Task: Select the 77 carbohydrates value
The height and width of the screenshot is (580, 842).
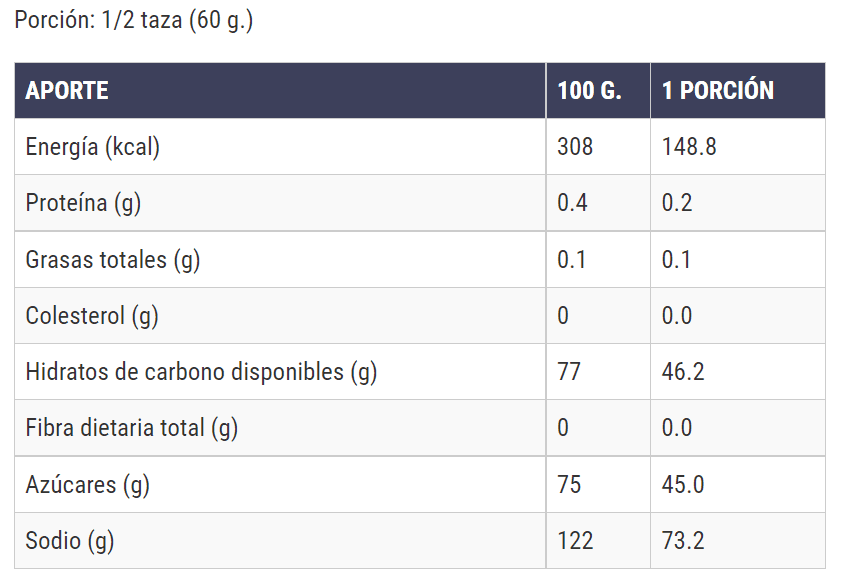Action: point(569,372)
